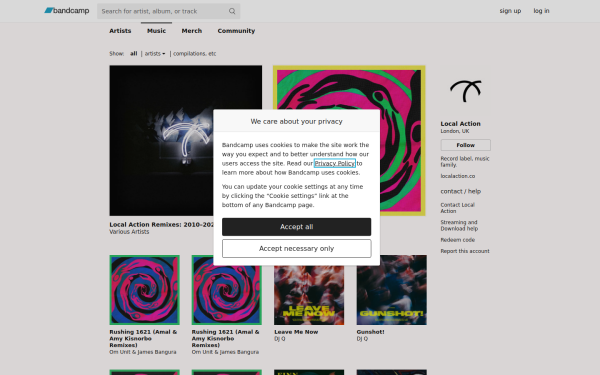This screenshot has width=600, height=375.
Task: Open first Rushing 1621 Remixes album thumbnail
Action: pos(145,290)
